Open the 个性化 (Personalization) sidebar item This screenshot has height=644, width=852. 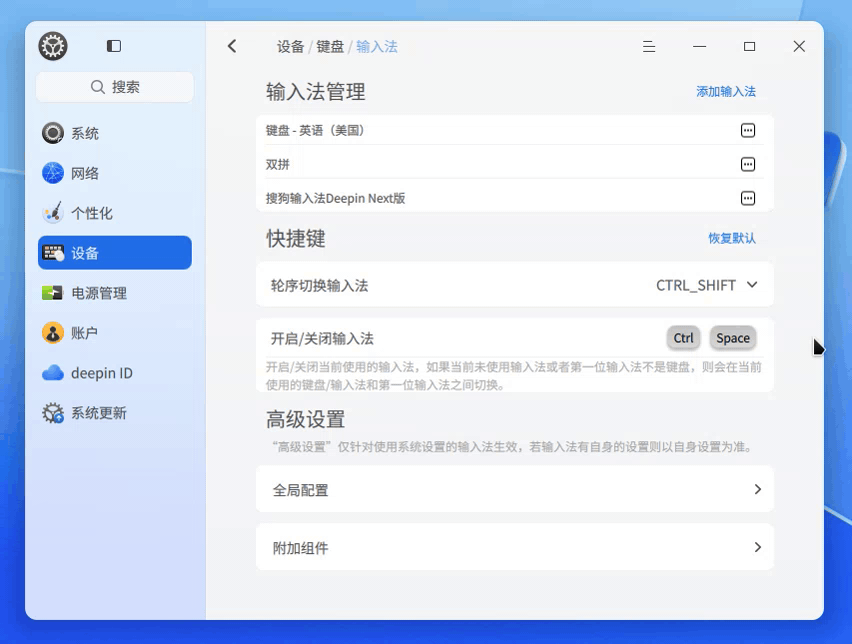tap(115, 213)
